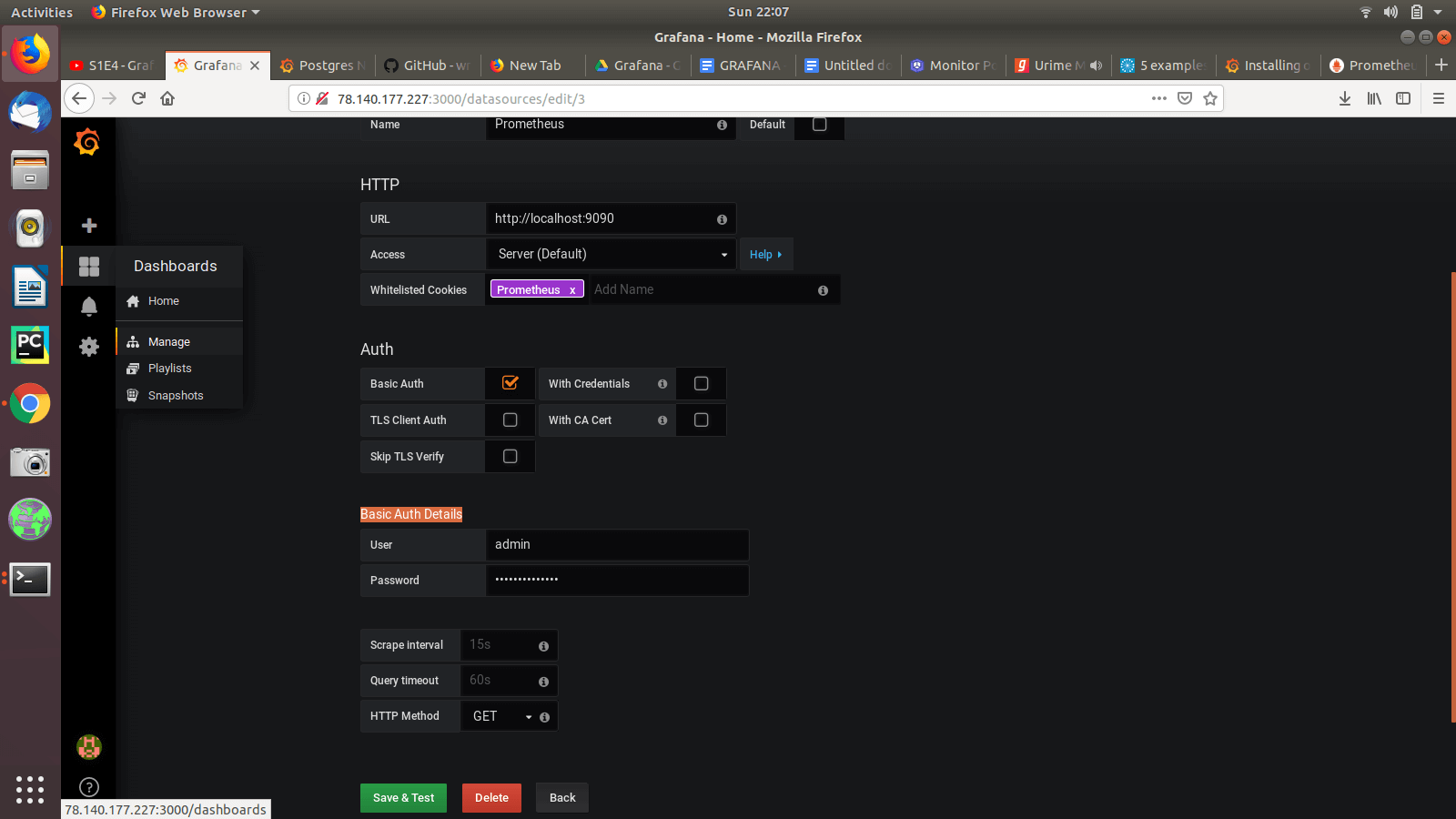
Task: Show info icon for Whitelisted Cookies
Action: pyautogui.click(x=823, y=290)
